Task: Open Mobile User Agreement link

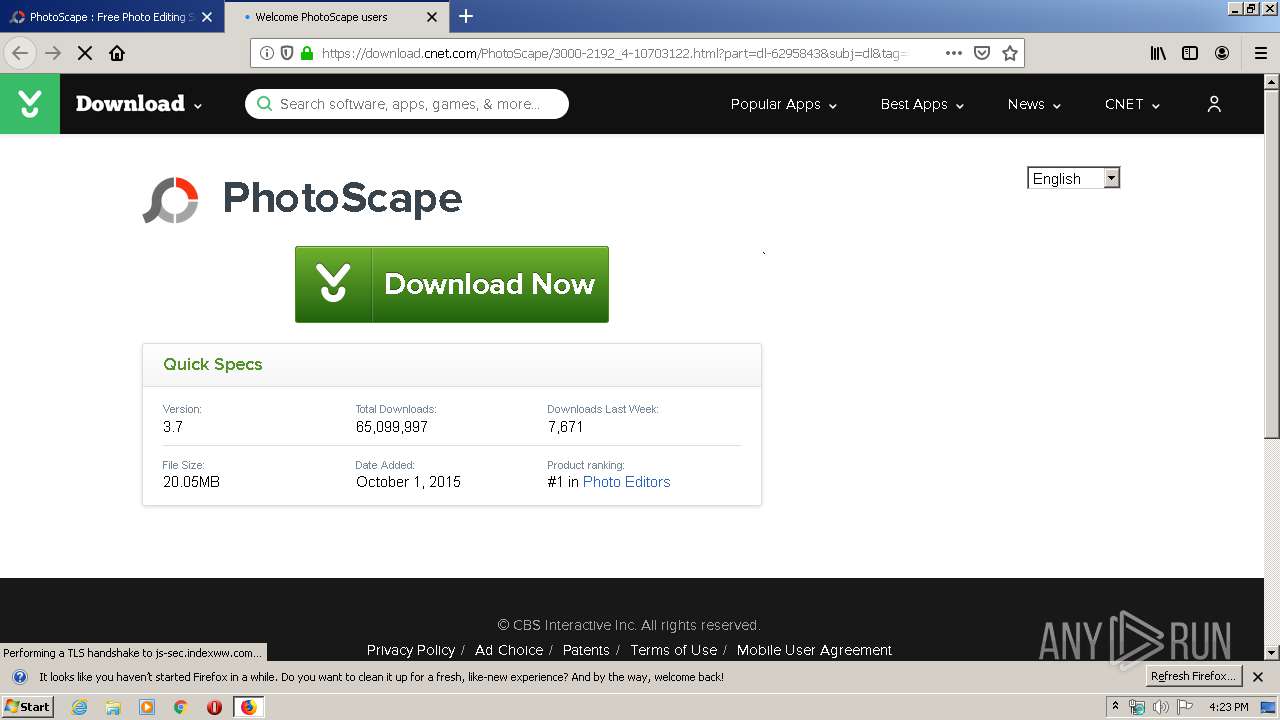Action: pos(814,650)
